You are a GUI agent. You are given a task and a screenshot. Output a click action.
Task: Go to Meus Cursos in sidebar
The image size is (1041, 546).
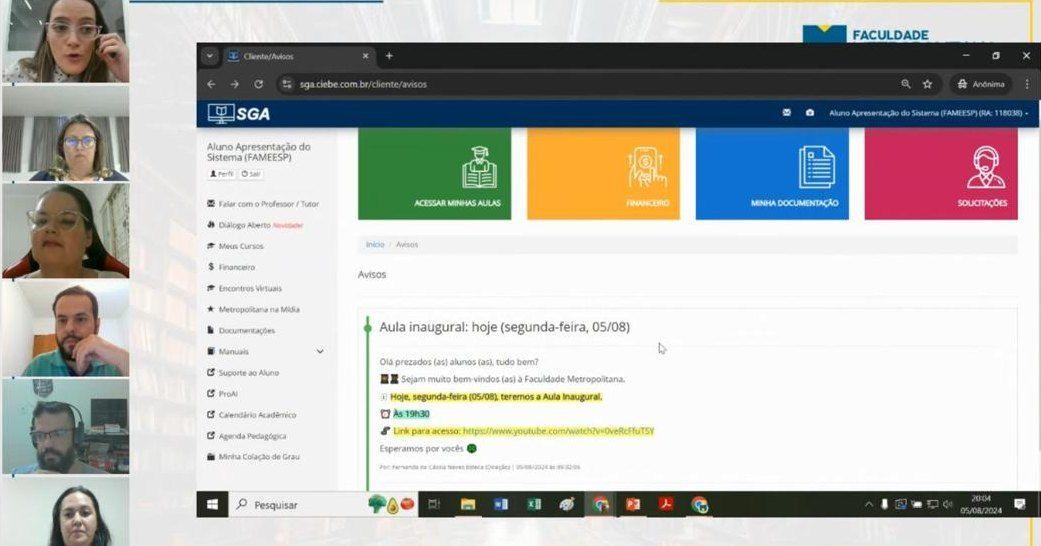pyautogui.click(x=235, y=246)
